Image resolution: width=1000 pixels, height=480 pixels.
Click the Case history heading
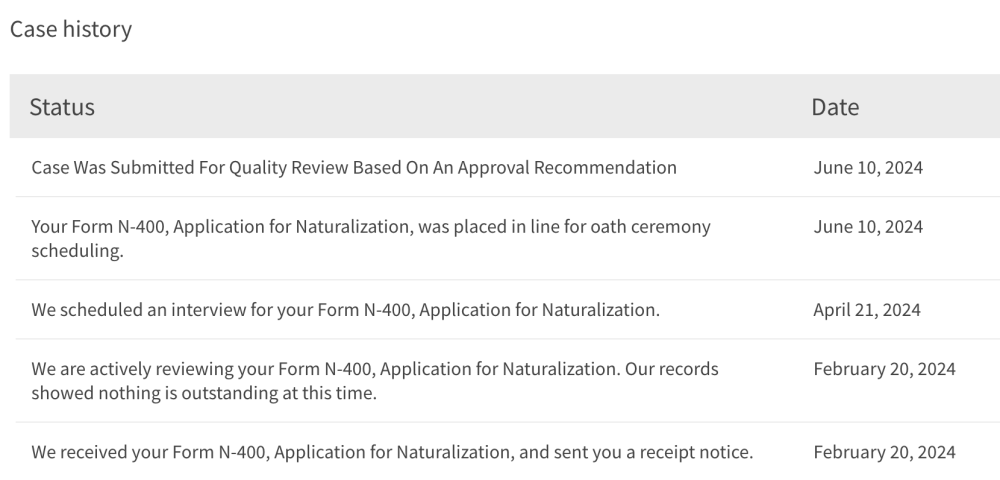tap(71, 29)
